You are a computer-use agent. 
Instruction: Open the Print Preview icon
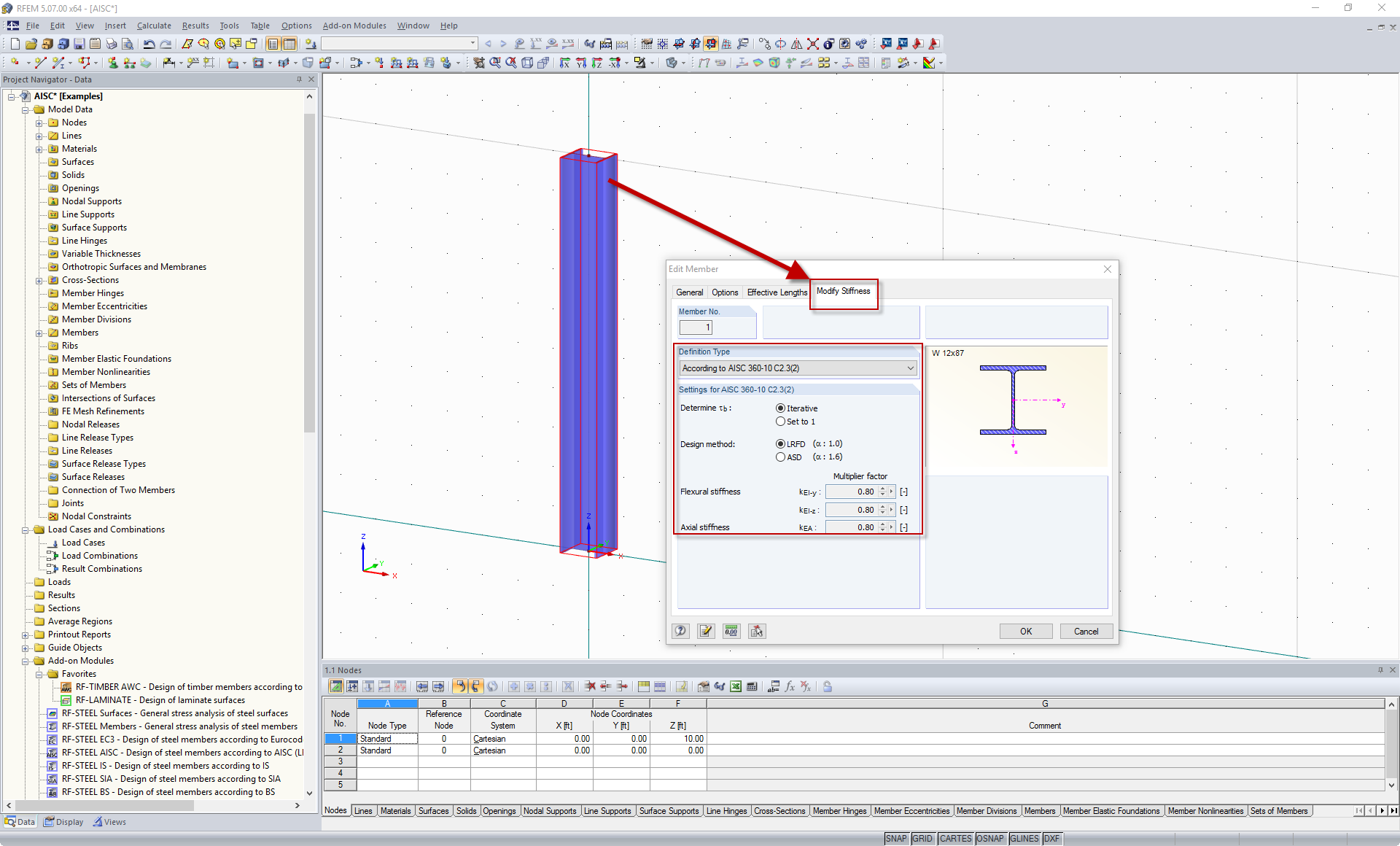click(127, 44)
